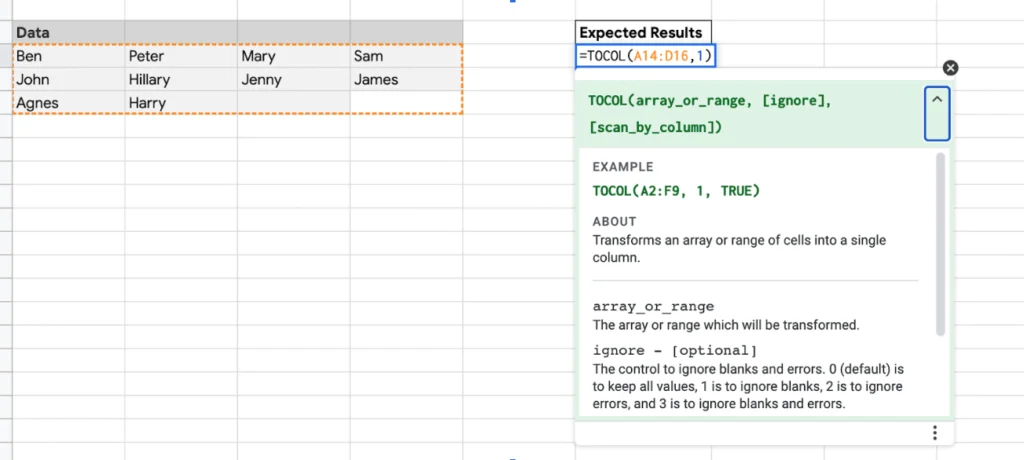Open the three-dot options menu in help box
The height and width of the screenshot is (460, 1024).
tap(935, 433)
